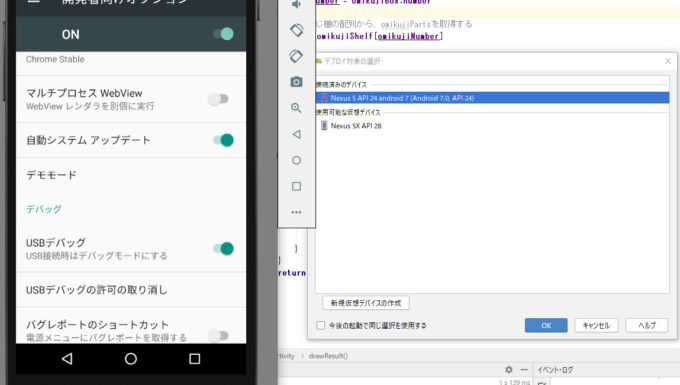680x385 pixels.
Task: Check 今後の起動で同じ選択を使用する checkbox
Action: point(320,325)
